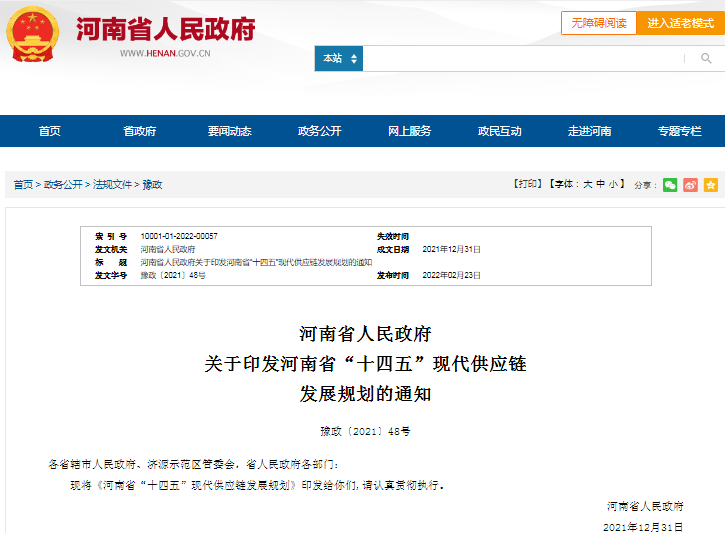The height and width of the screenshot is (533, 725).
Task: Share article via Weibo icon
Action: [x=690, y=185]
